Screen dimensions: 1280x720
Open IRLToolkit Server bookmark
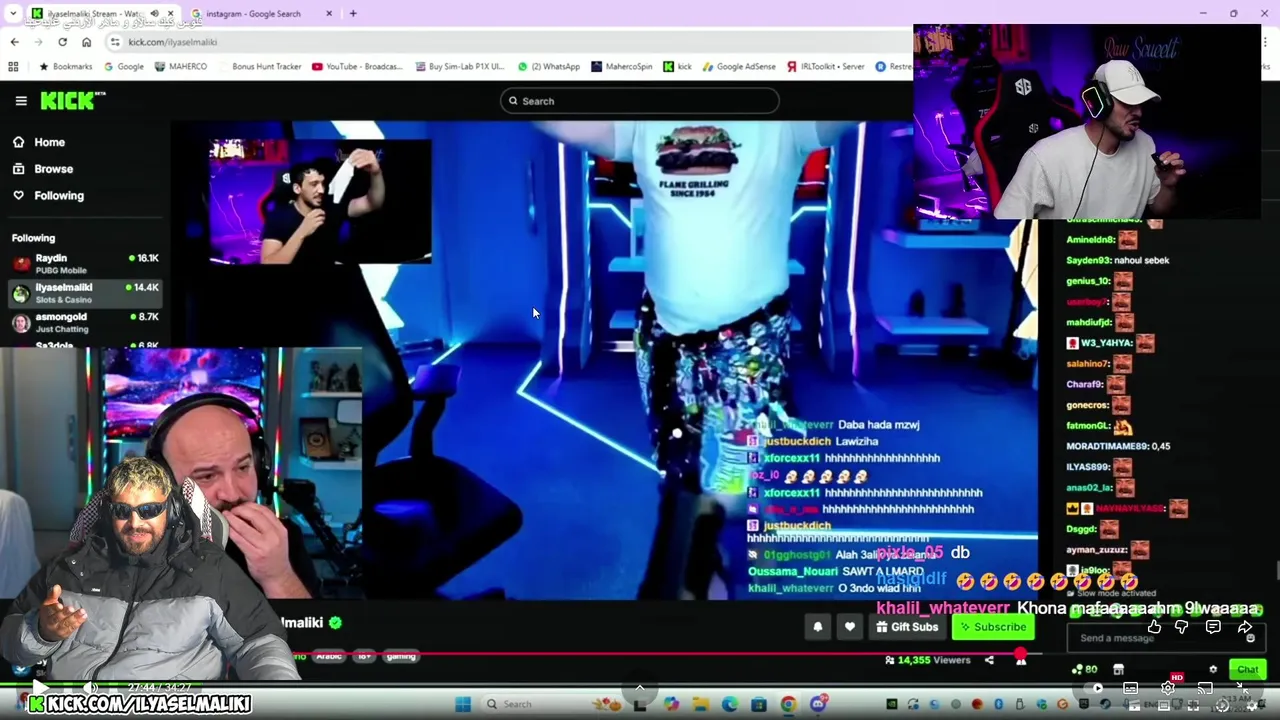825,67
